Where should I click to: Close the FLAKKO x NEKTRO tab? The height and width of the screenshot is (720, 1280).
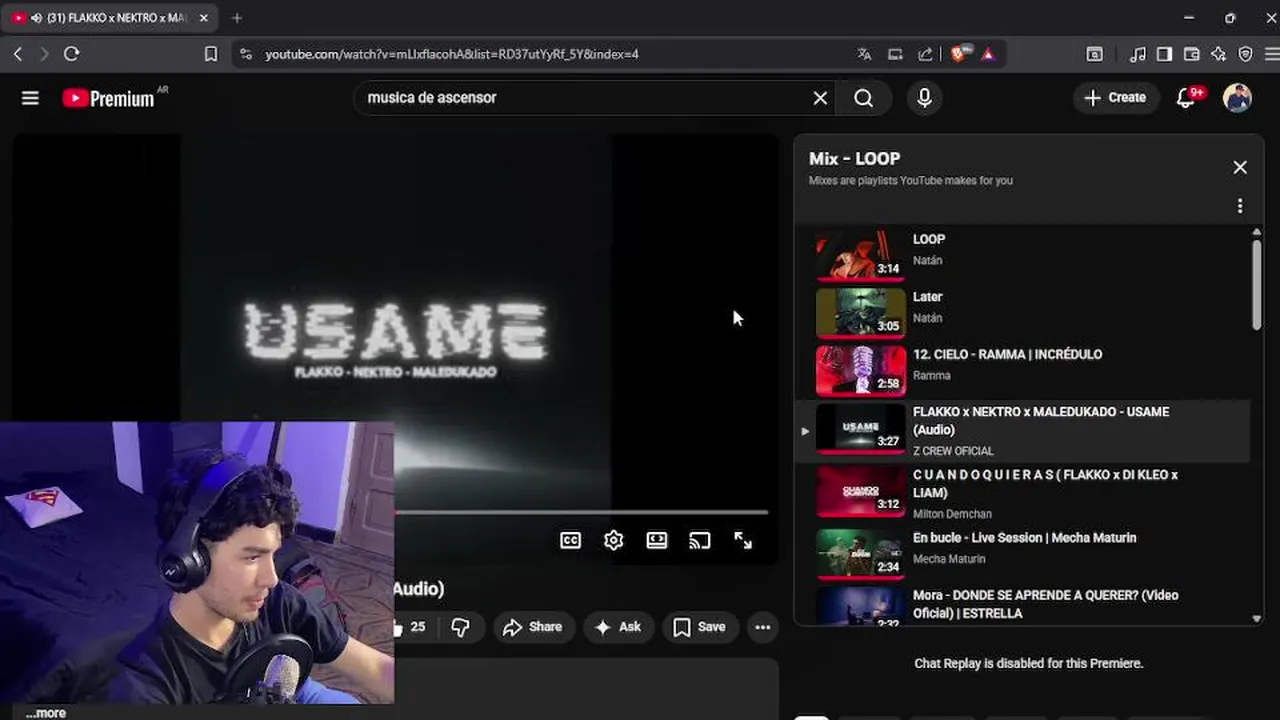click(203, 18)
